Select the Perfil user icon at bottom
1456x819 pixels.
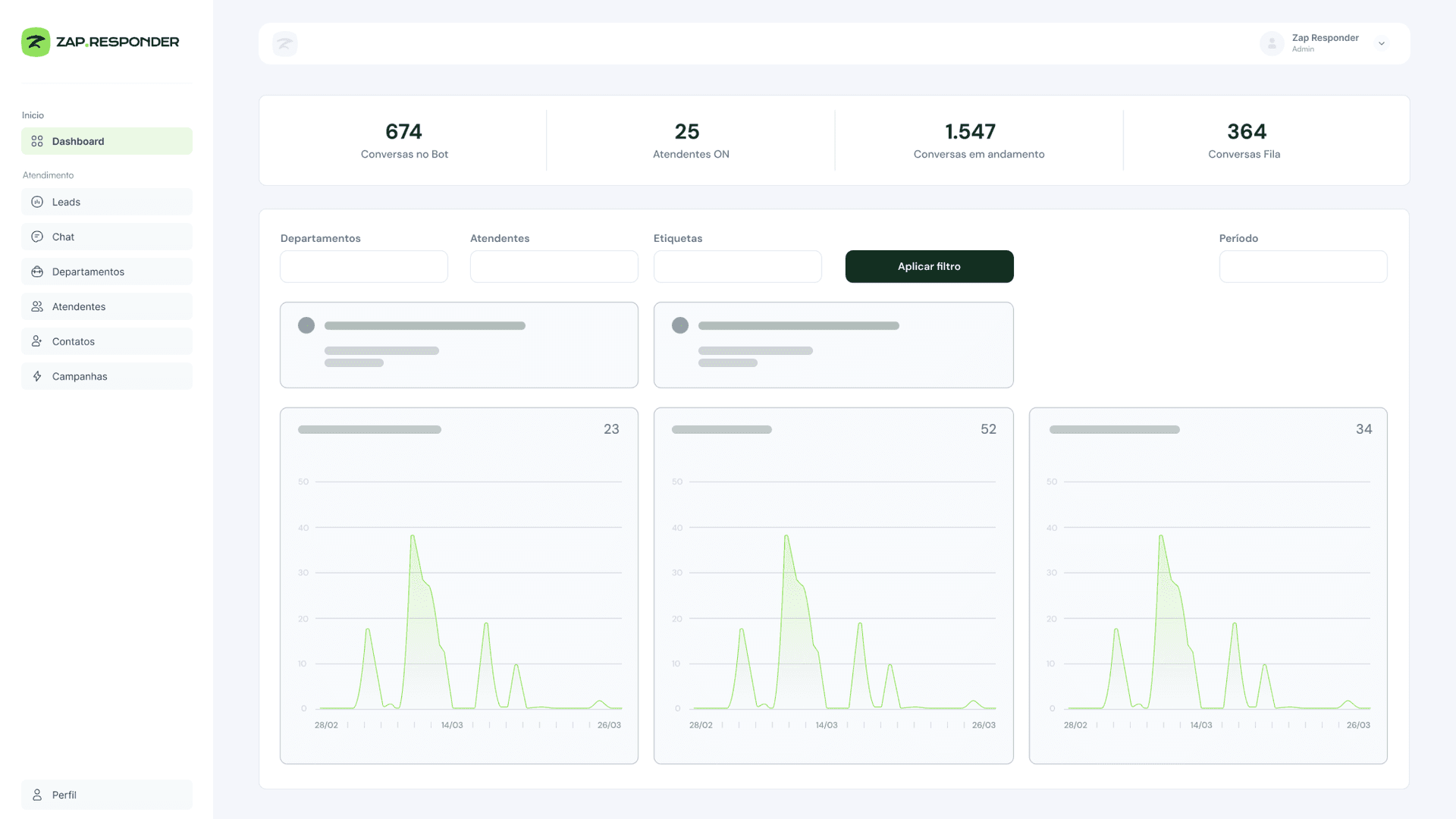(37, 794)
